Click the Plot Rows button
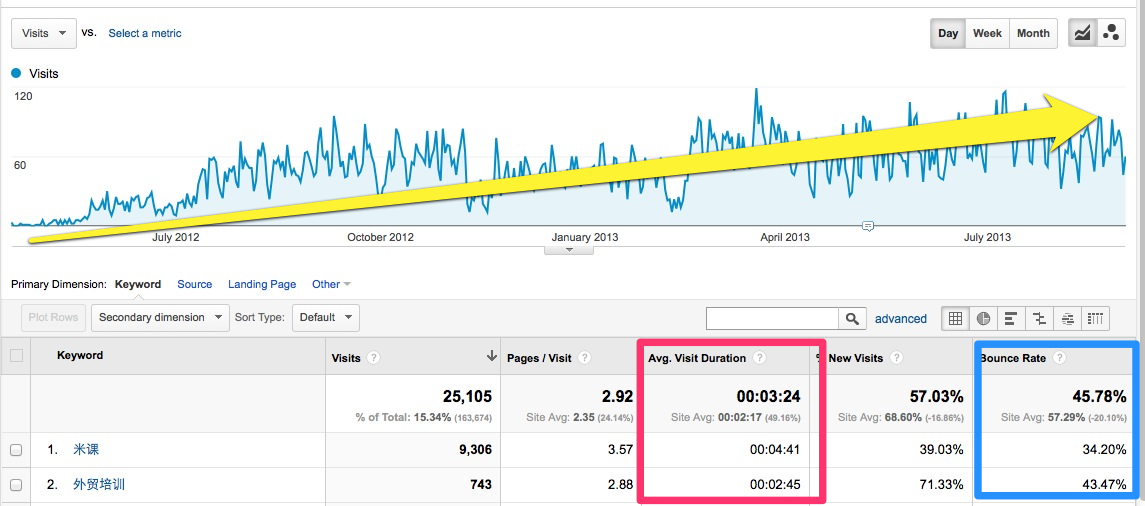 coord(53,318)
